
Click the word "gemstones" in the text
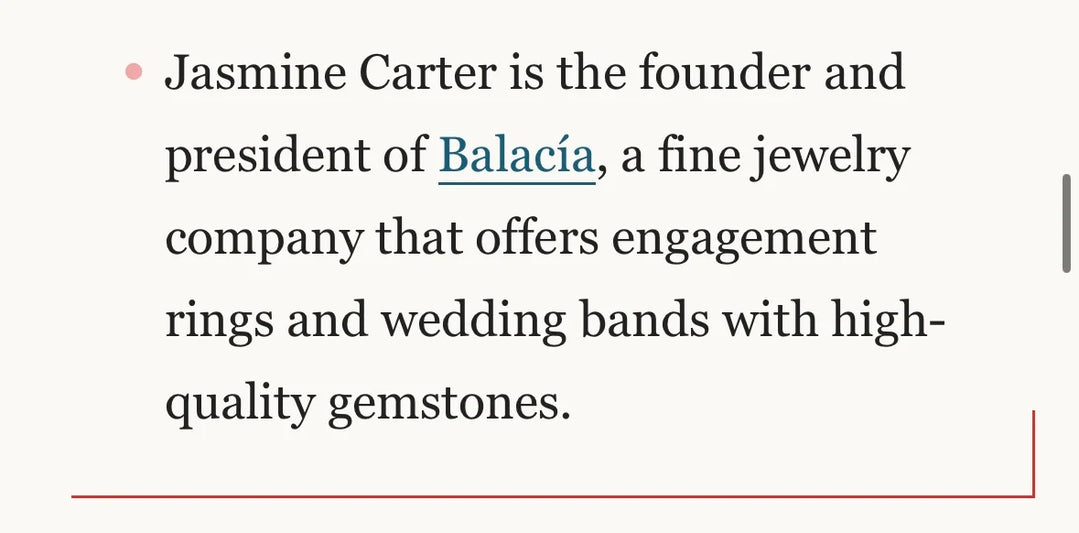(449, 404)
